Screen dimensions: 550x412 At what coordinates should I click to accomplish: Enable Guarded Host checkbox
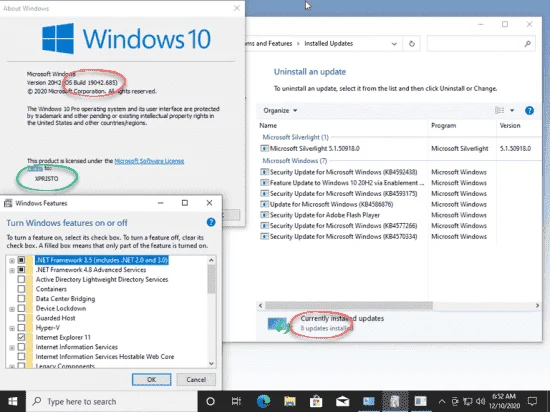click(x=21, y=318)
